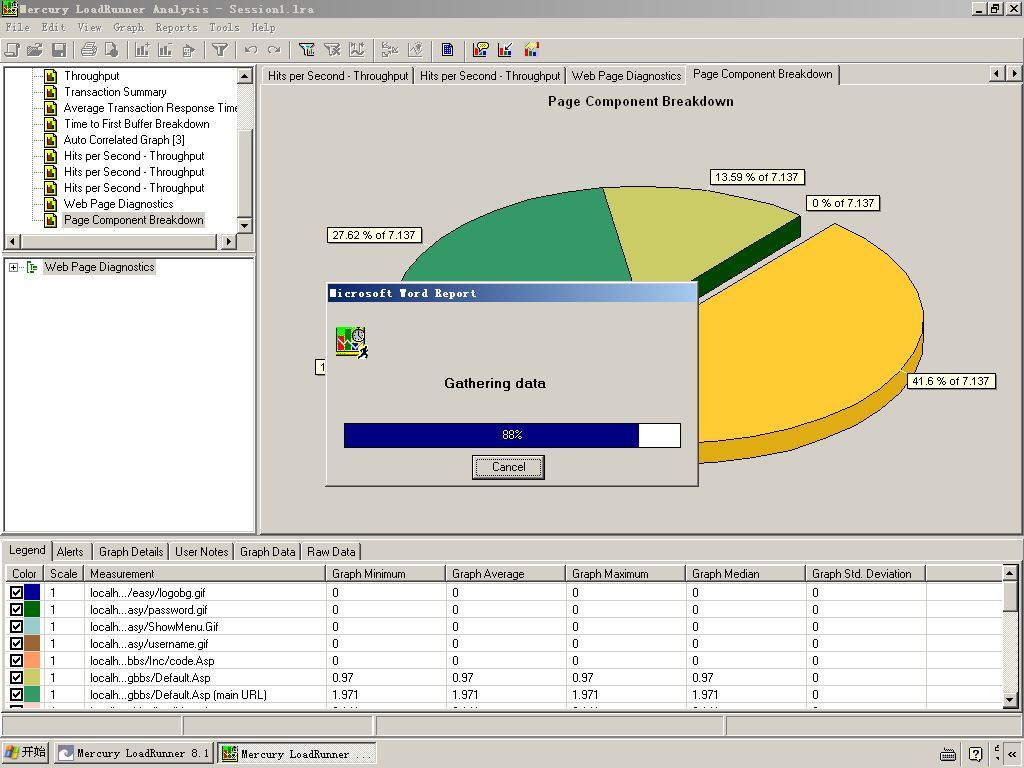
Task: Click the 开始 Start button
Action: coord(25,753)
